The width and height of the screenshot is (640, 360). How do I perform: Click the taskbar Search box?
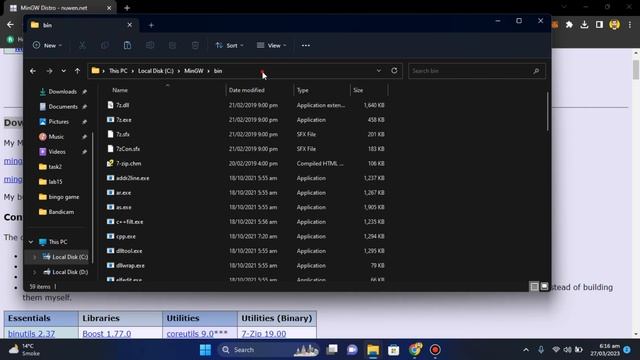269,350
